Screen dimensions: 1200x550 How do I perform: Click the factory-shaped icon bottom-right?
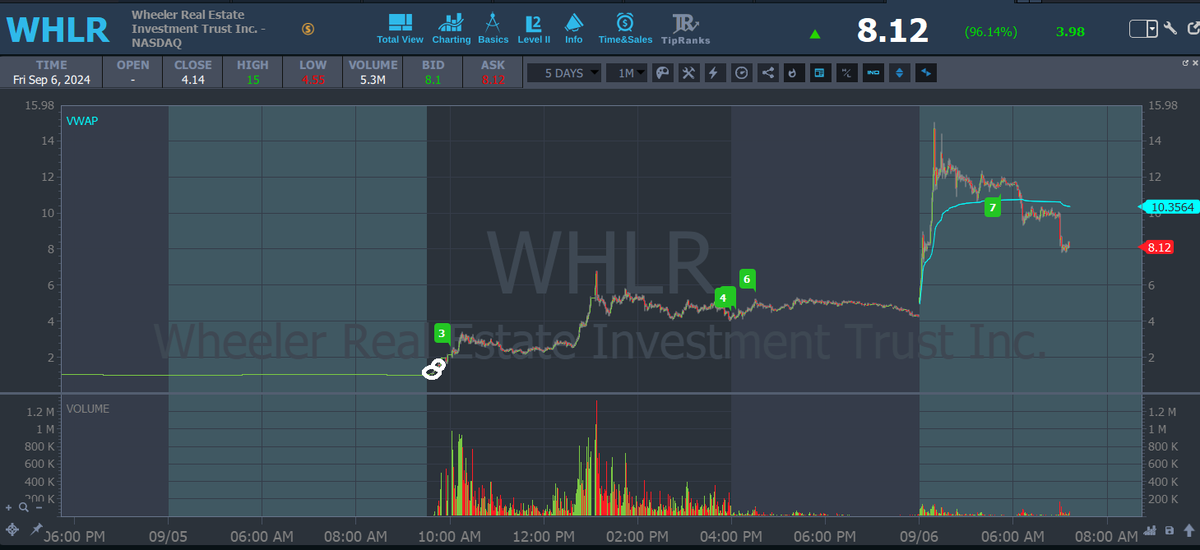pyautogui.click(x=1152, y=529)
